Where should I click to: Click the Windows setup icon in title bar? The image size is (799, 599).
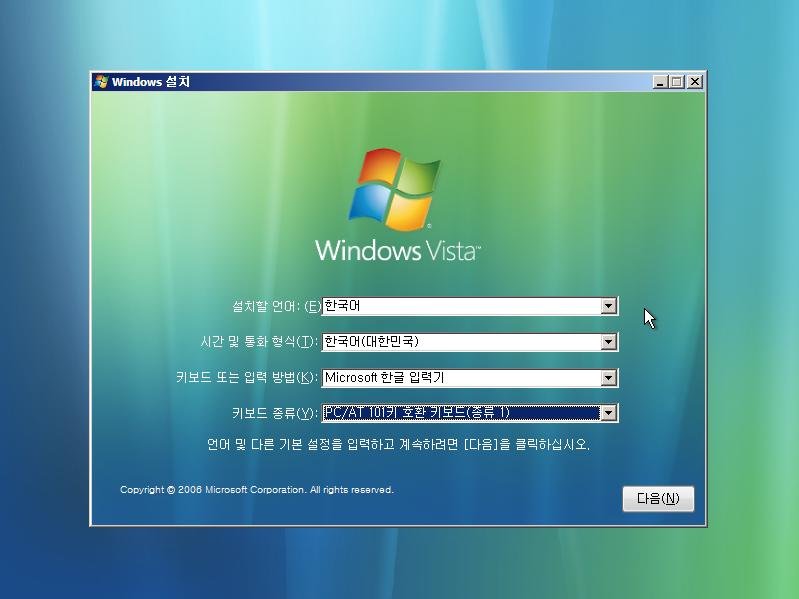tap(101, 82)
